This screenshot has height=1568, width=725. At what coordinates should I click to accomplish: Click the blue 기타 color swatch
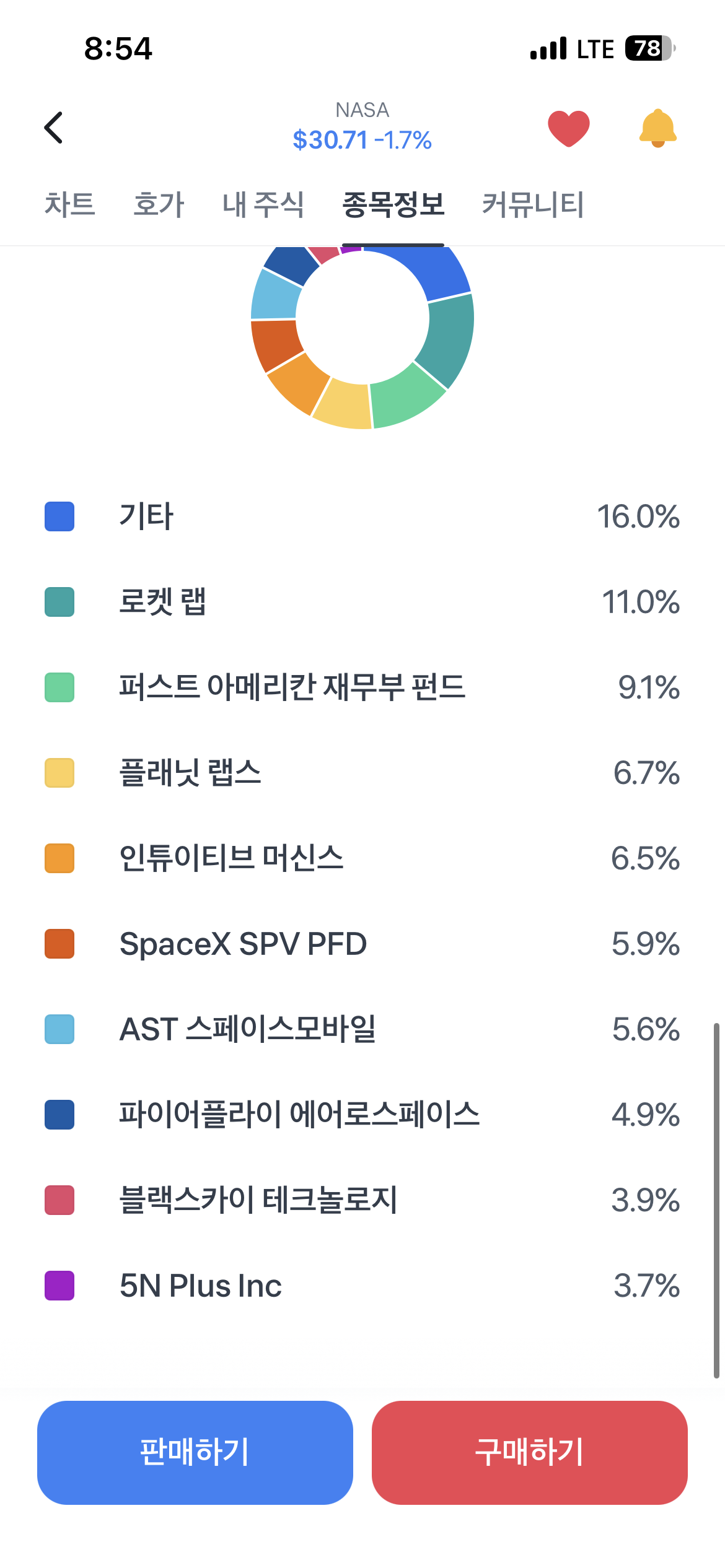click(x=59, y=516)
